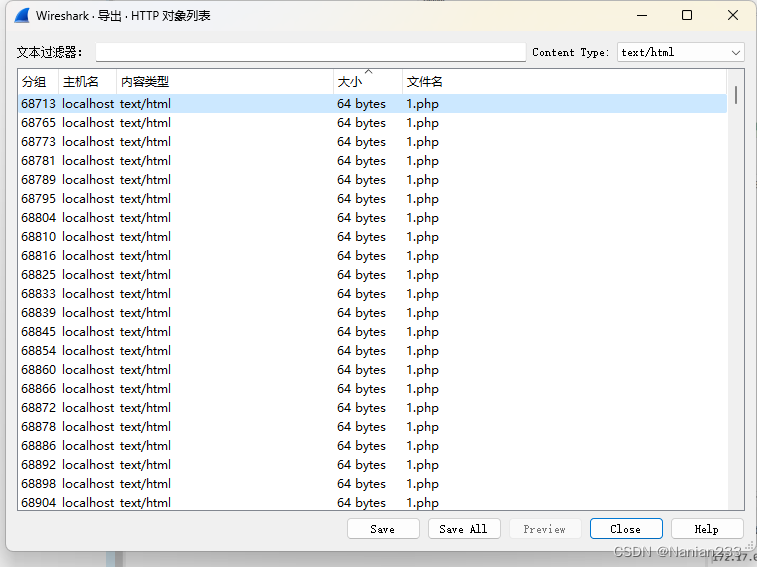This screenshot has height=567, width=757.
Task: Select packet row 68789
Action: coord(372,180)
